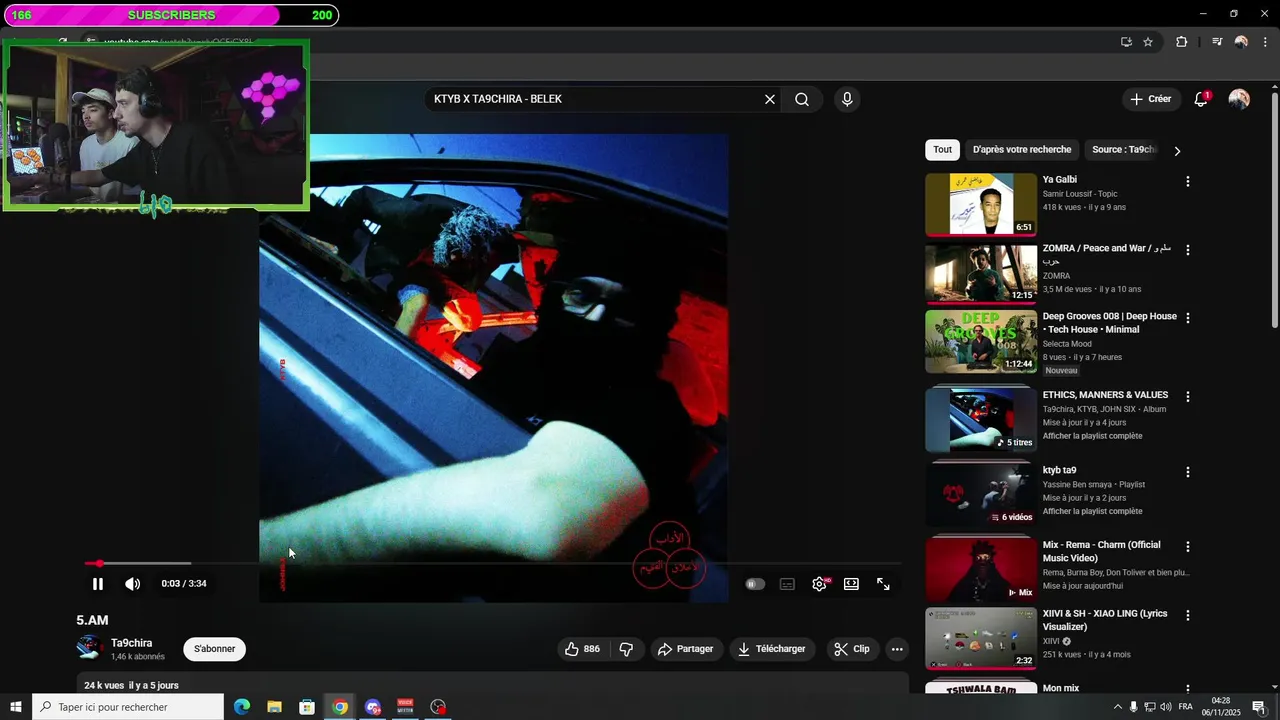Pause the video with the player control
The image size is (1280, 720).
click(x=98, y=584)
